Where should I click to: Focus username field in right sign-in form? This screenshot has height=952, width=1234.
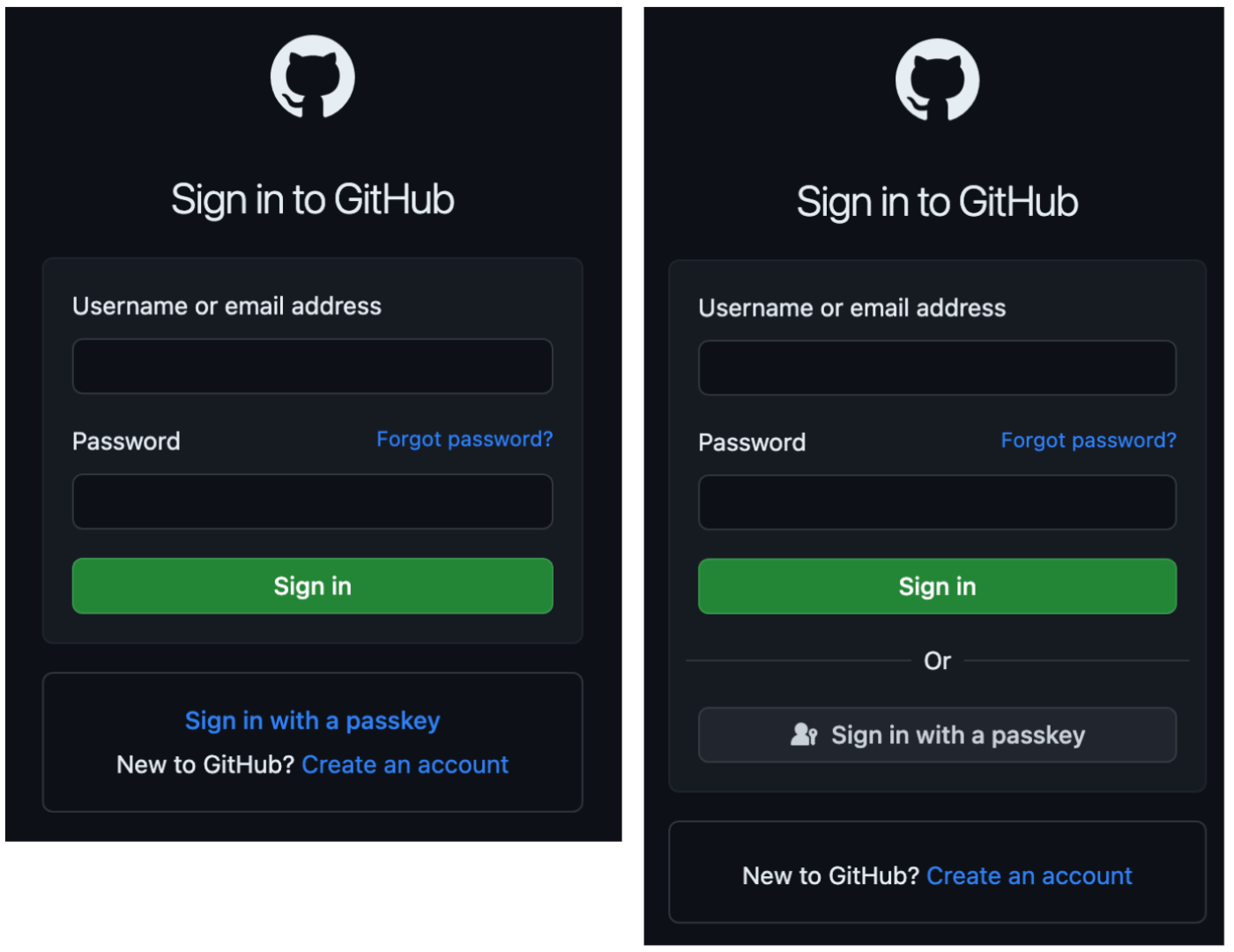coord(937,368)
